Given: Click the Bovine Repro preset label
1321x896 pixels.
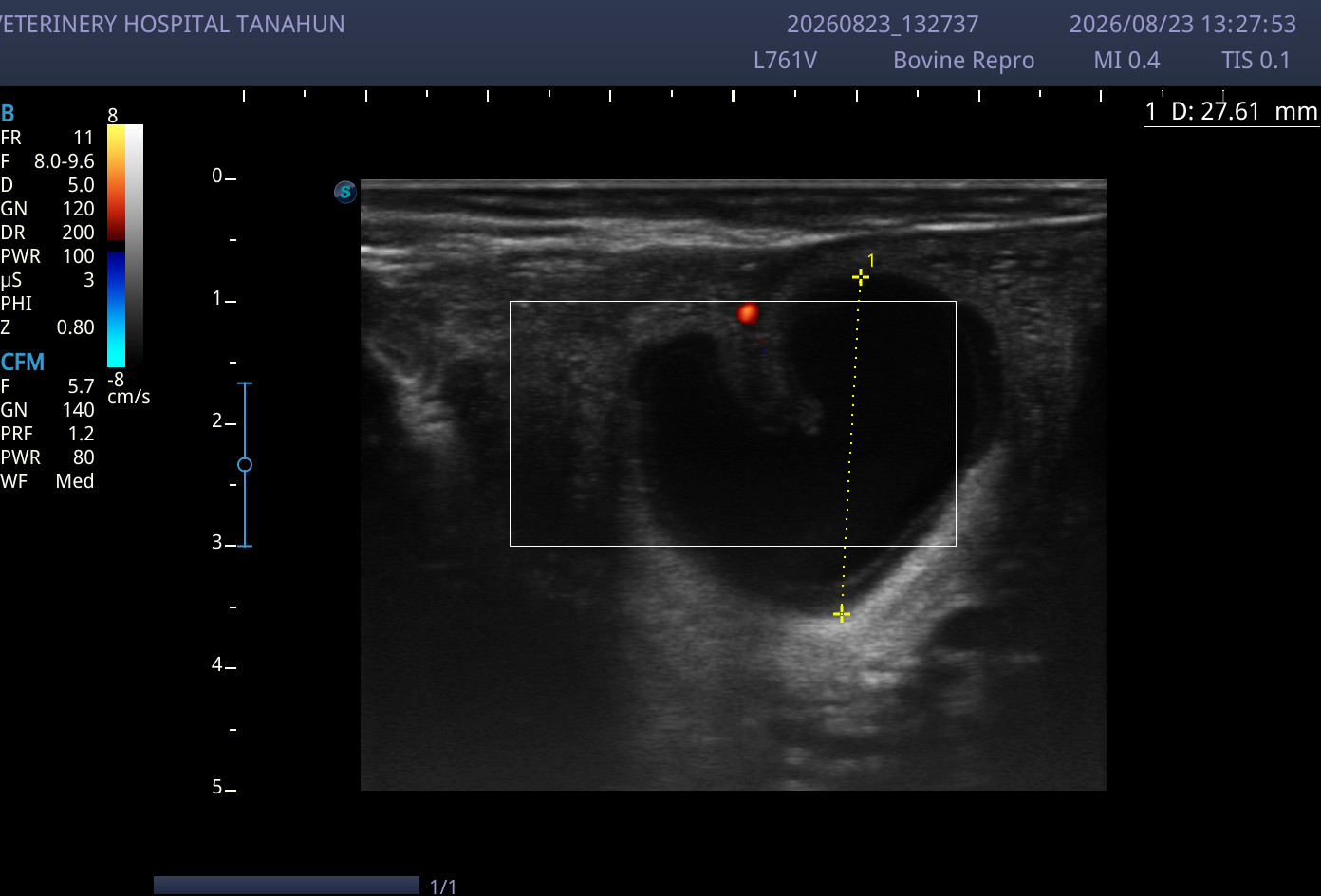Looking at the screenshot, I should pos(963,61).
